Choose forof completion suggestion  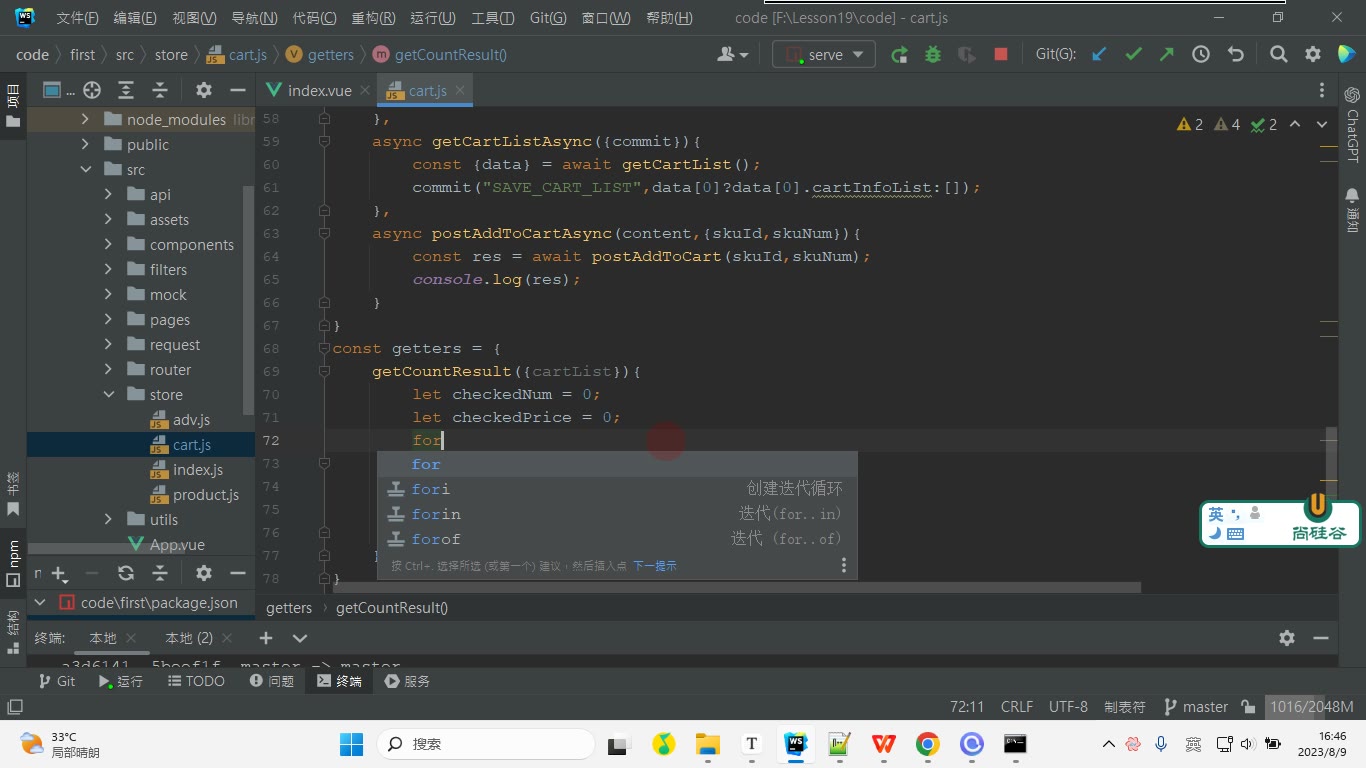pyautogui.click(x=617, y=539)
